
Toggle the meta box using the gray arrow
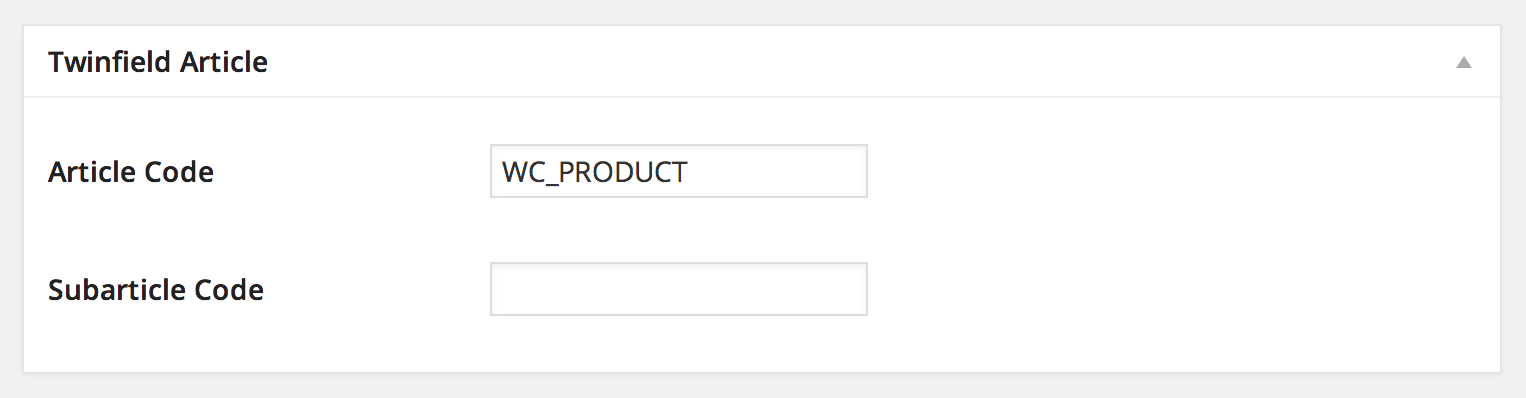click(x=1463, y=62)
